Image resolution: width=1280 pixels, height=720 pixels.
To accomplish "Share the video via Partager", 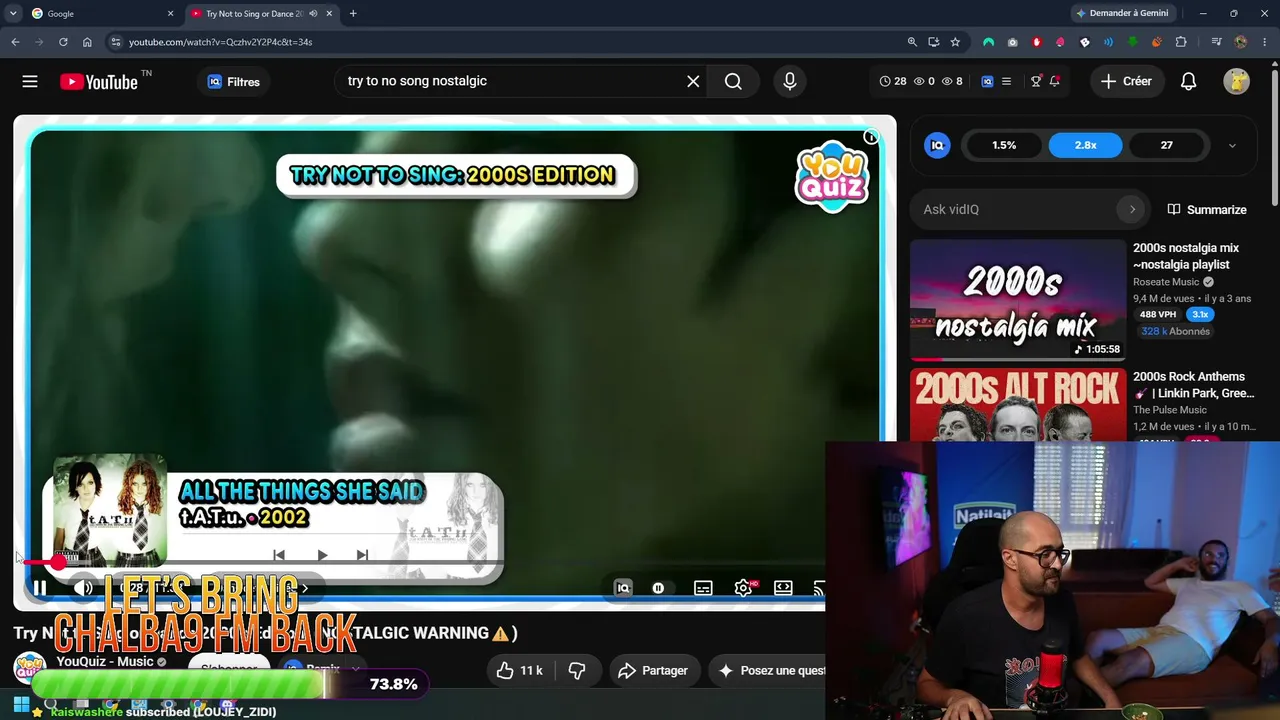I will point(653,670).
